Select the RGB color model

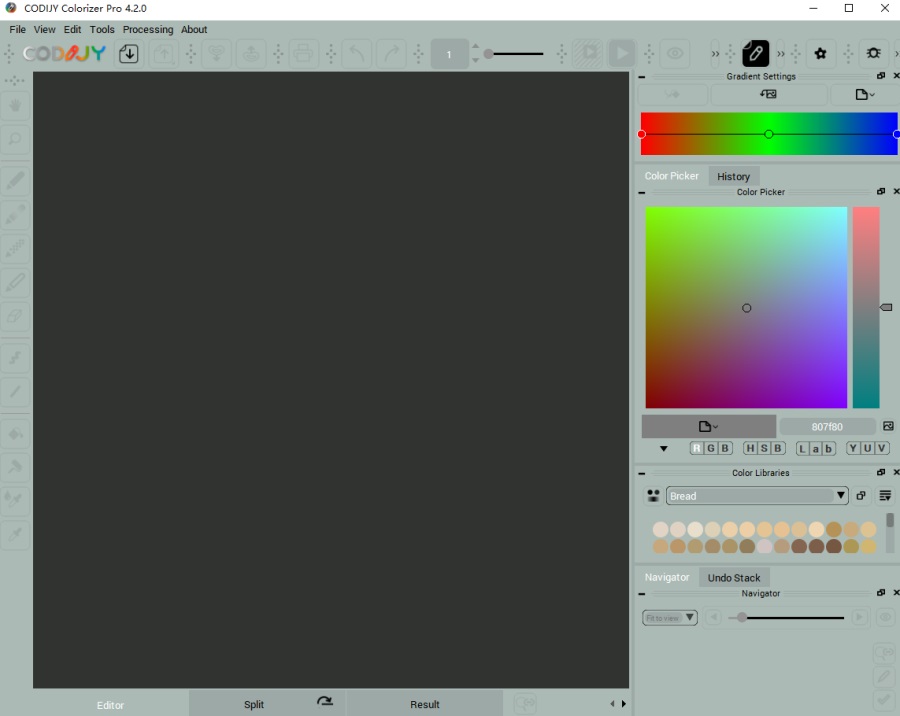click(711, 448)
